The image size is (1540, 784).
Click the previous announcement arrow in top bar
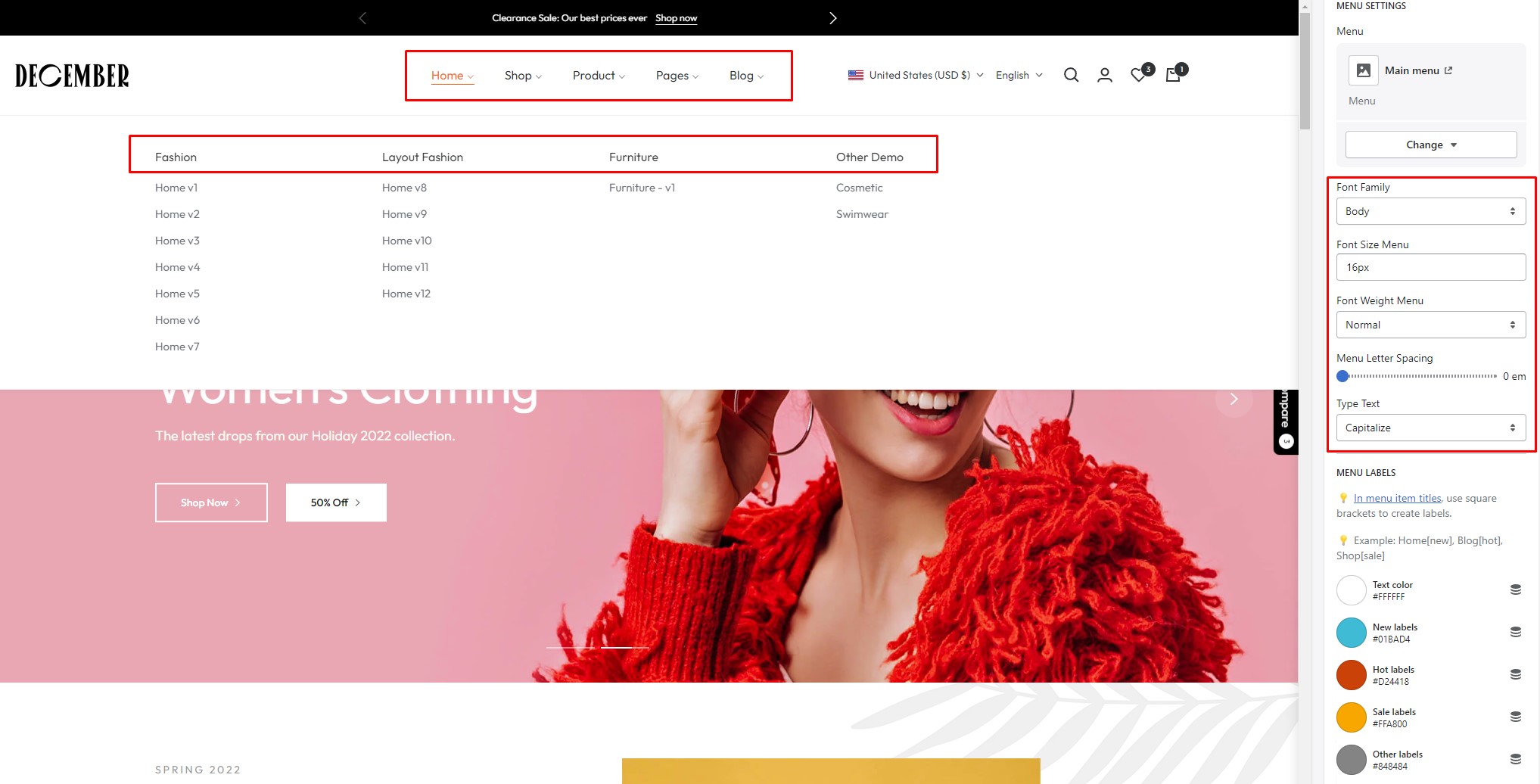(x=362, y=18)
